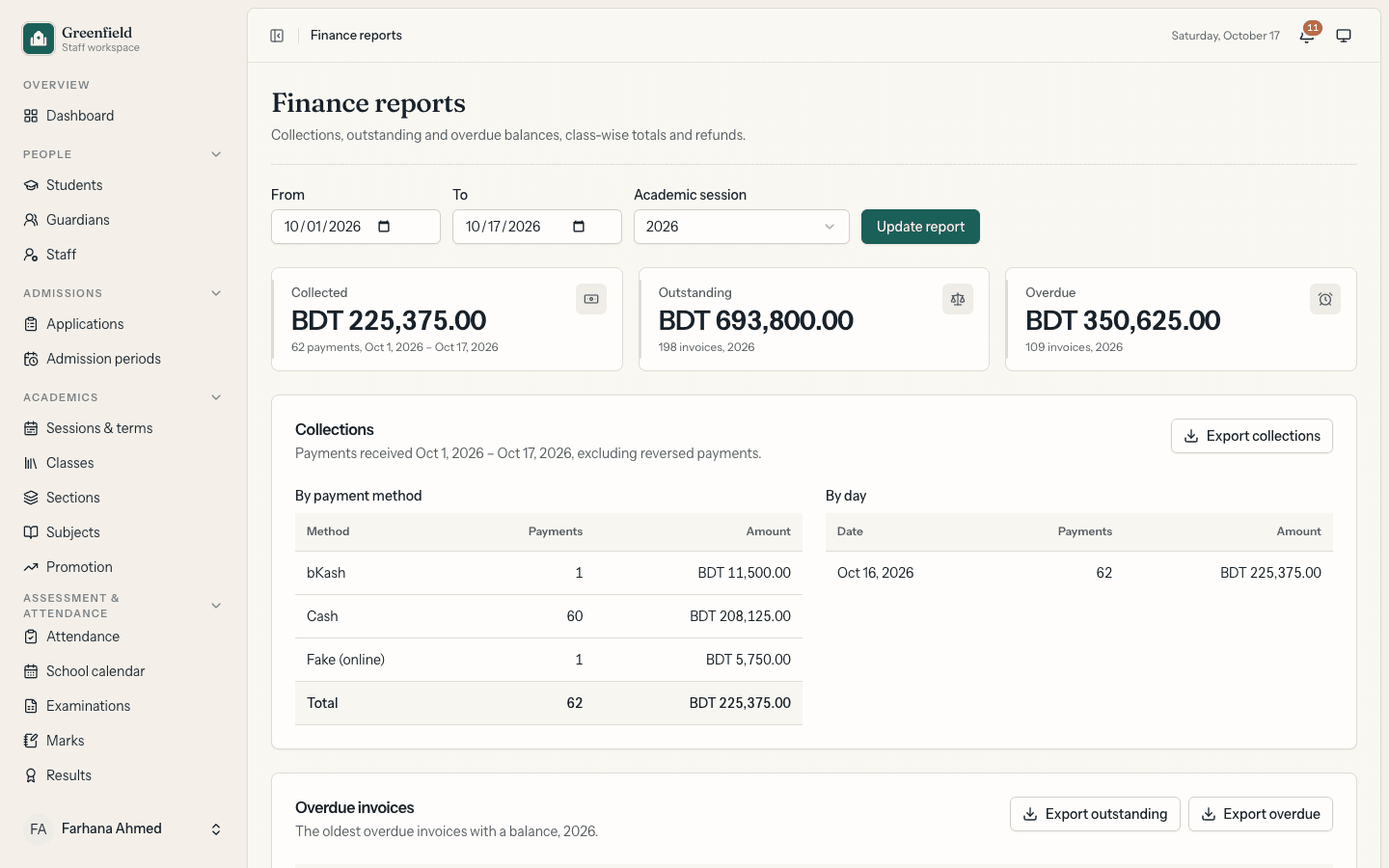
Task: Open Sessions & terms page
Action: click(123, 428)
